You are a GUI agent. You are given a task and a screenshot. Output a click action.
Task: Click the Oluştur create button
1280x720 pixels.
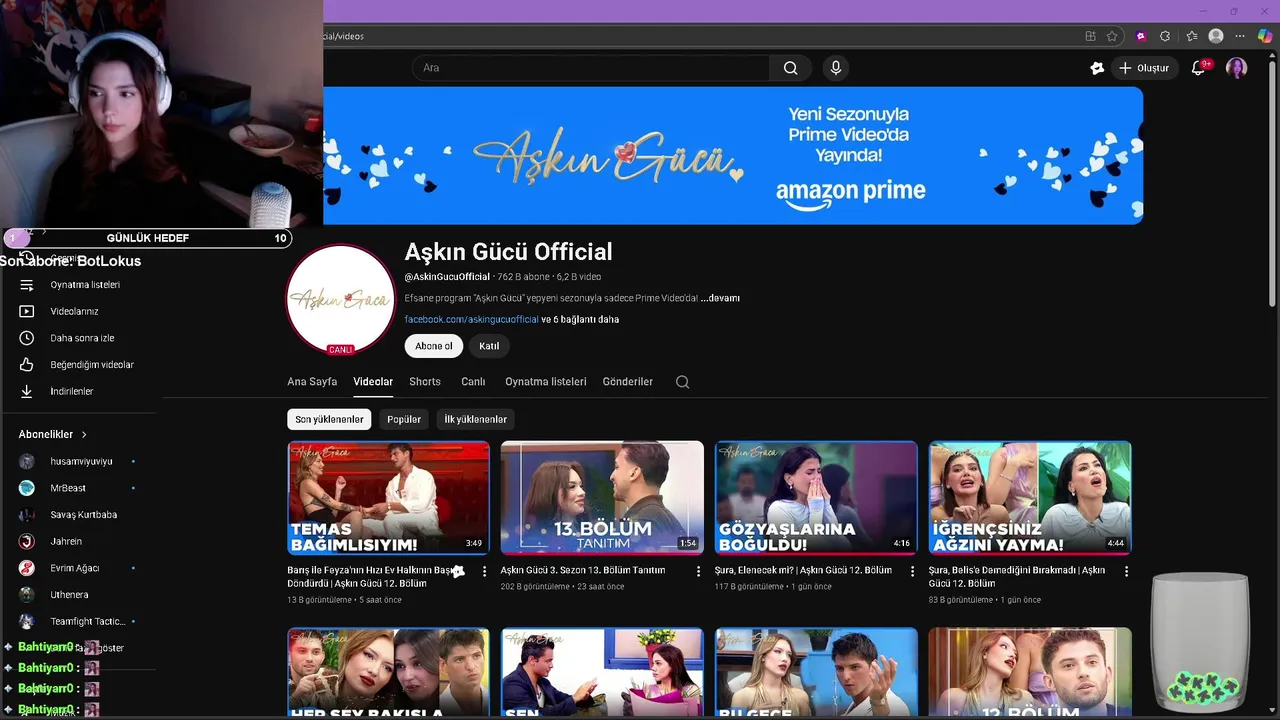tap(1144, 68)
